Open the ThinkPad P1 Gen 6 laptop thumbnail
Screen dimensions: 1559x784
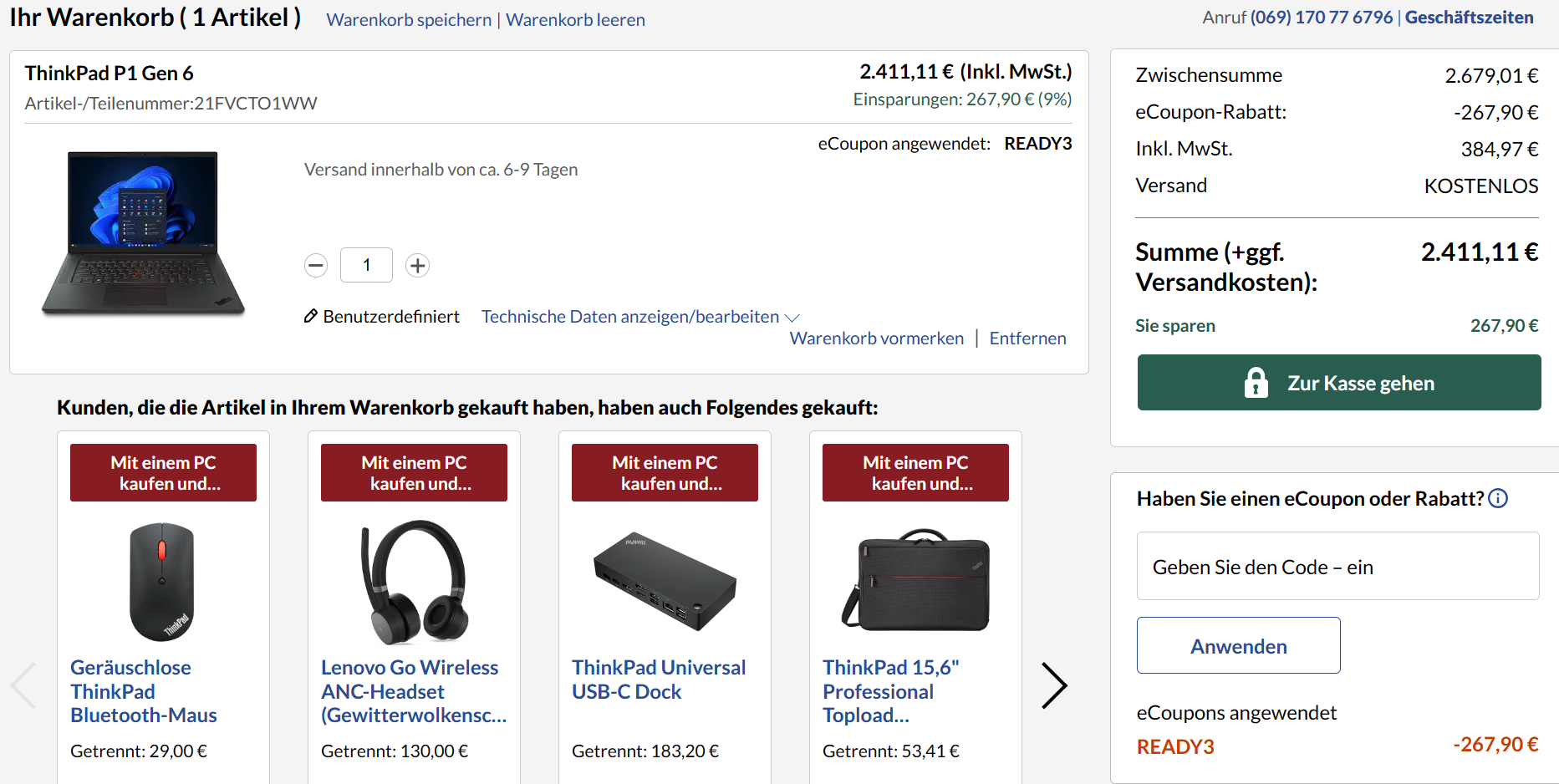point(143,233)
